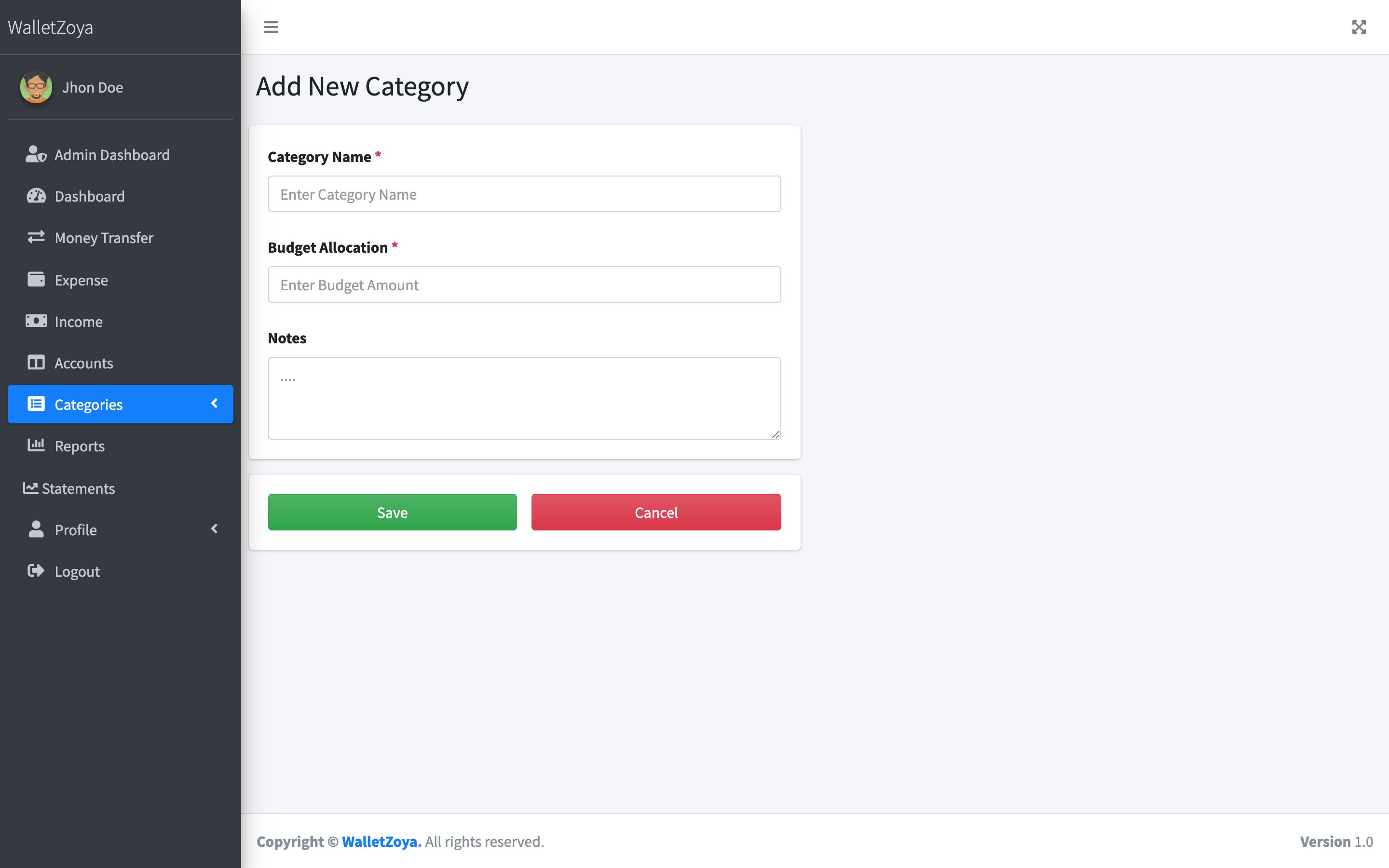Screen dimensions: 1389x868
Task: Open the Accounts menu item
Action: 84,363
